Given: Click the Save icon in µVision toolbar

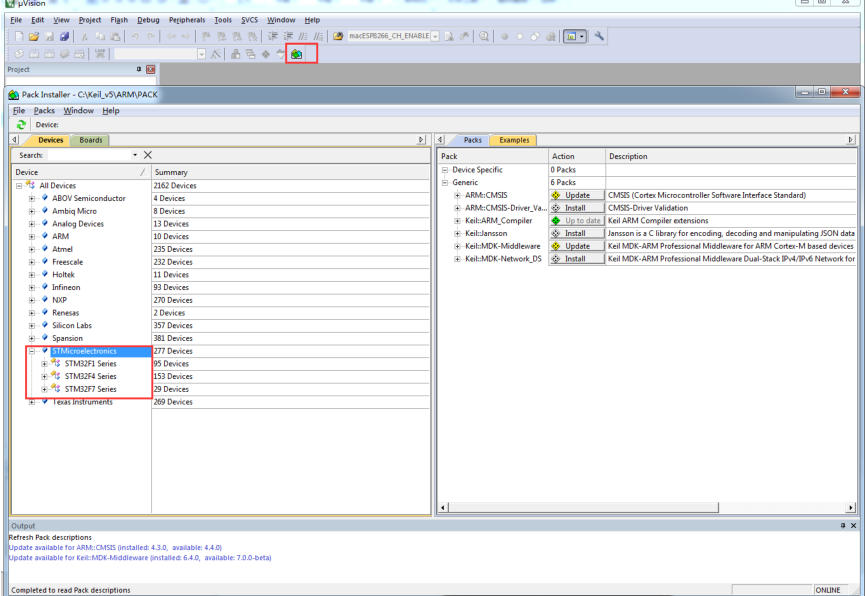Looking at the screenshot, I should coord(49,36).
